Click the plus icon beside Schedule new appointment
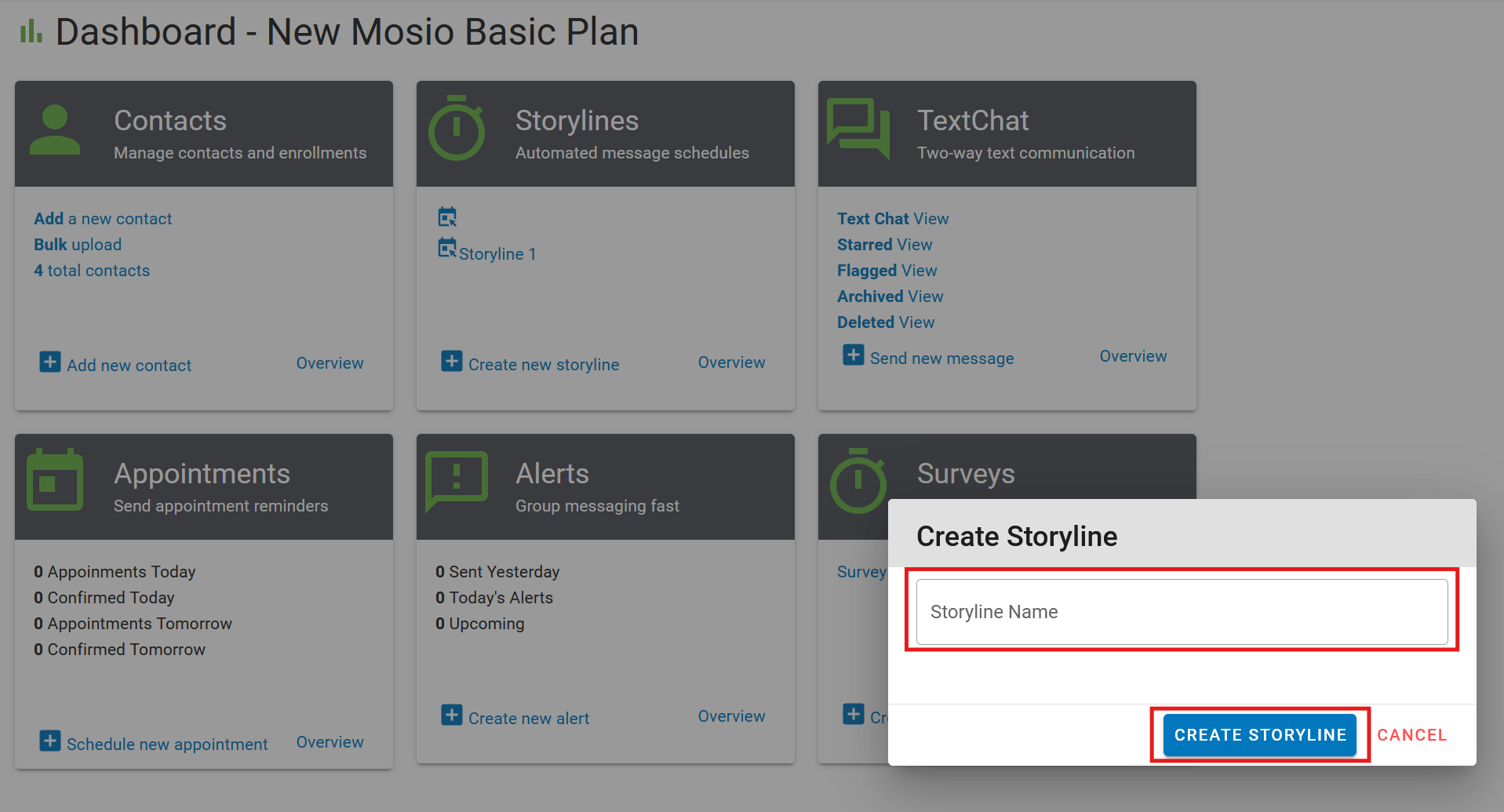The image size is (1504, 812). [x=50, y=741]
